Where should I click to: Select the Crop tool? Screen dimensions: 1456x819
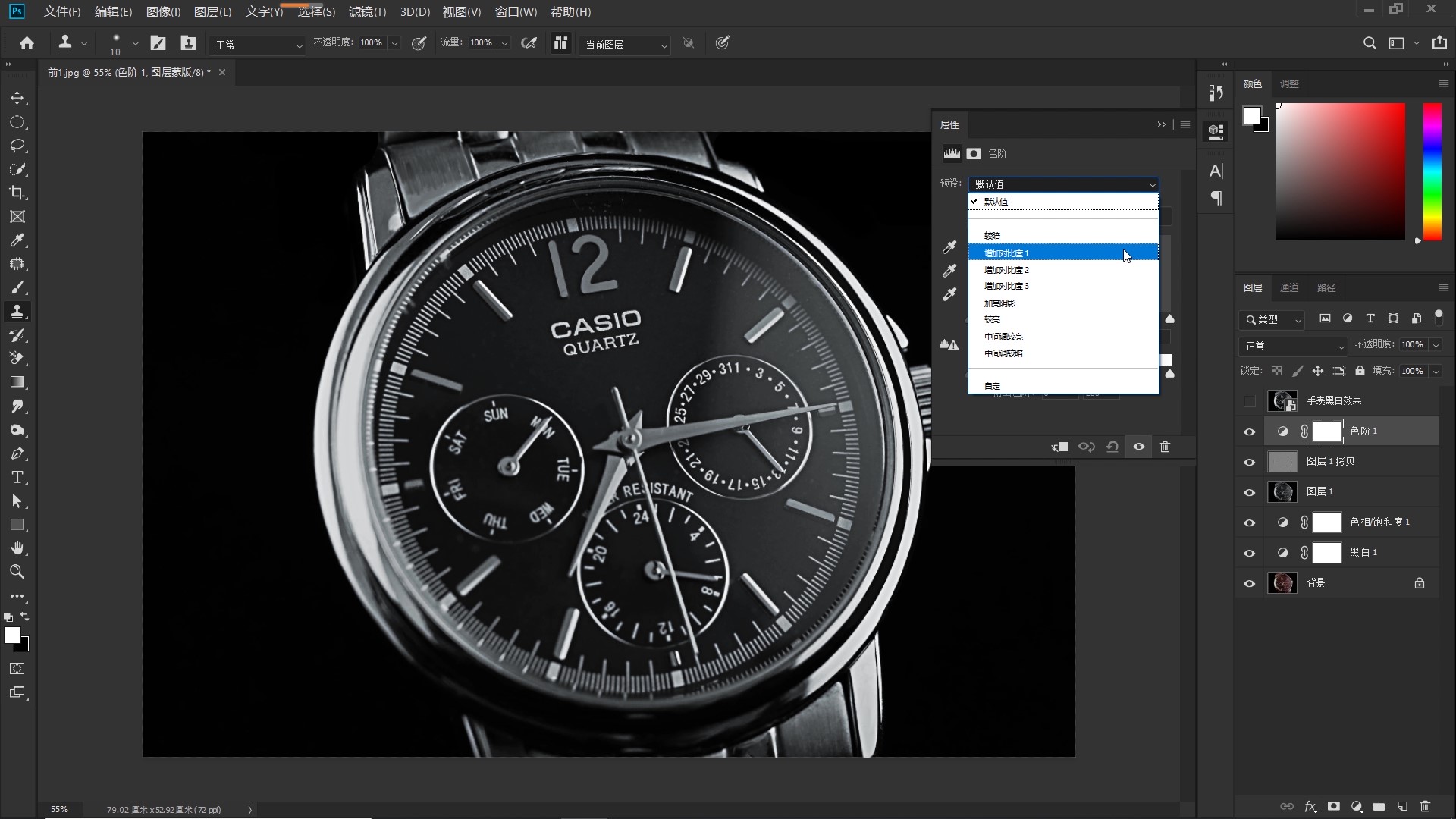click(17, 193)
